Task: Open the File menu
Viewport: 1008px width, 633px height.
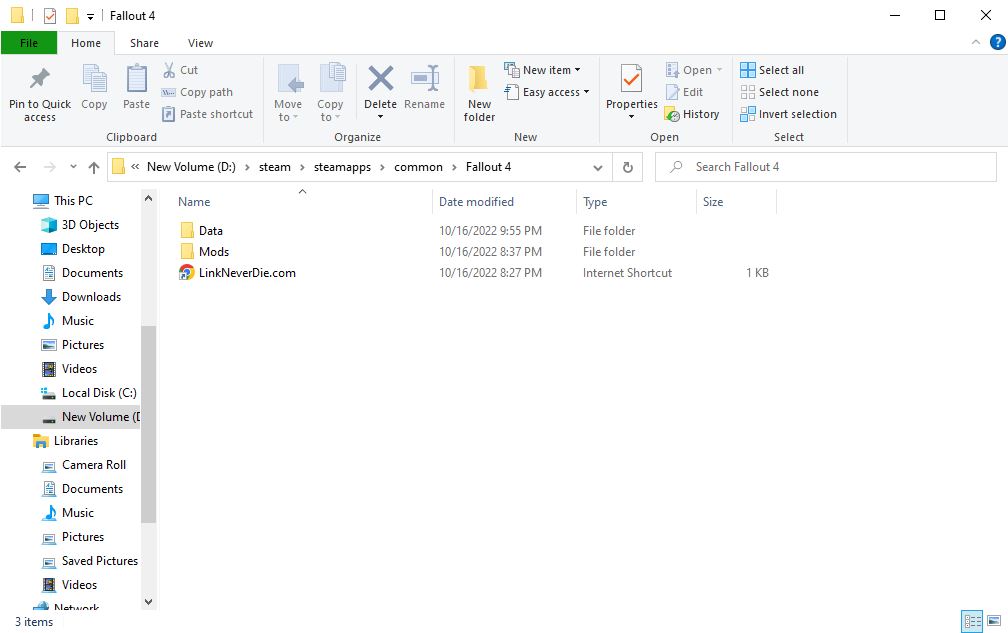Action: pos(28,43)
